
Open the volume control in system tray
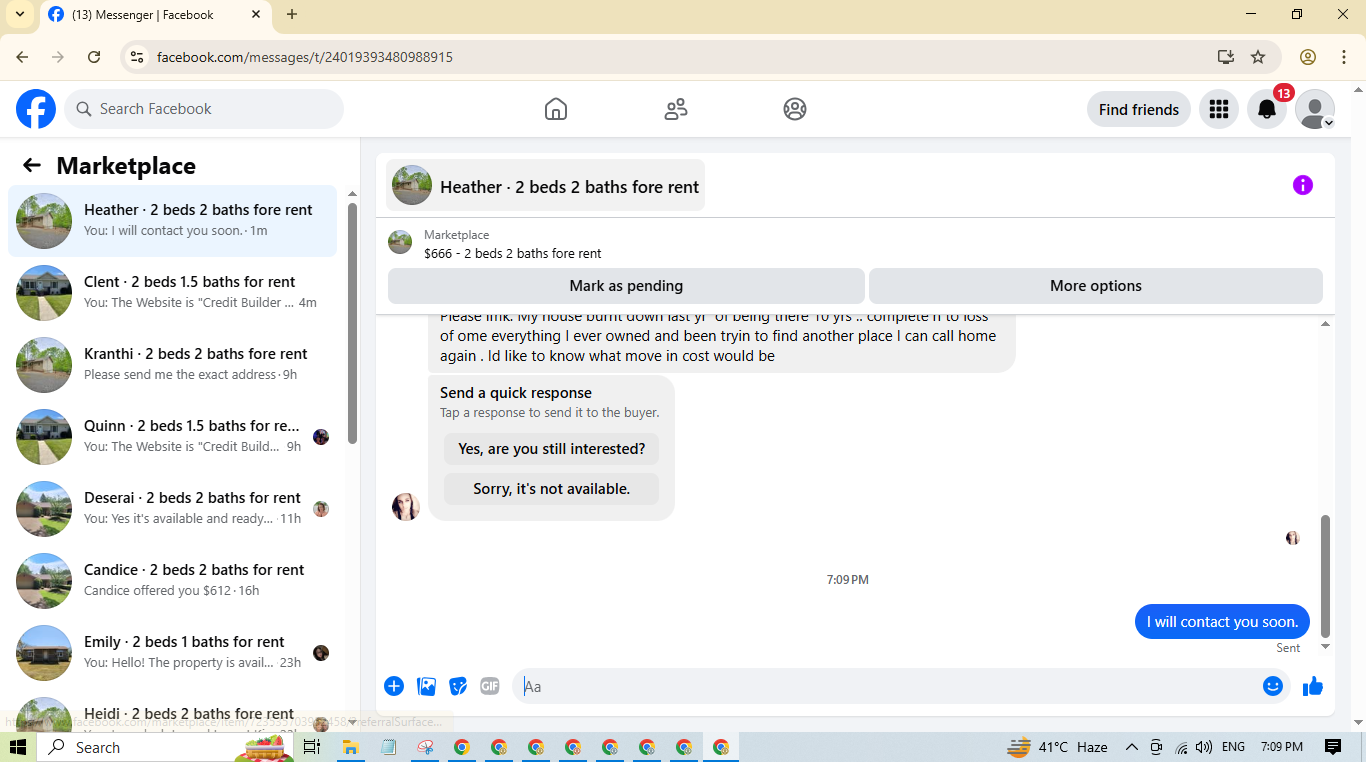tap(1203, 747)
